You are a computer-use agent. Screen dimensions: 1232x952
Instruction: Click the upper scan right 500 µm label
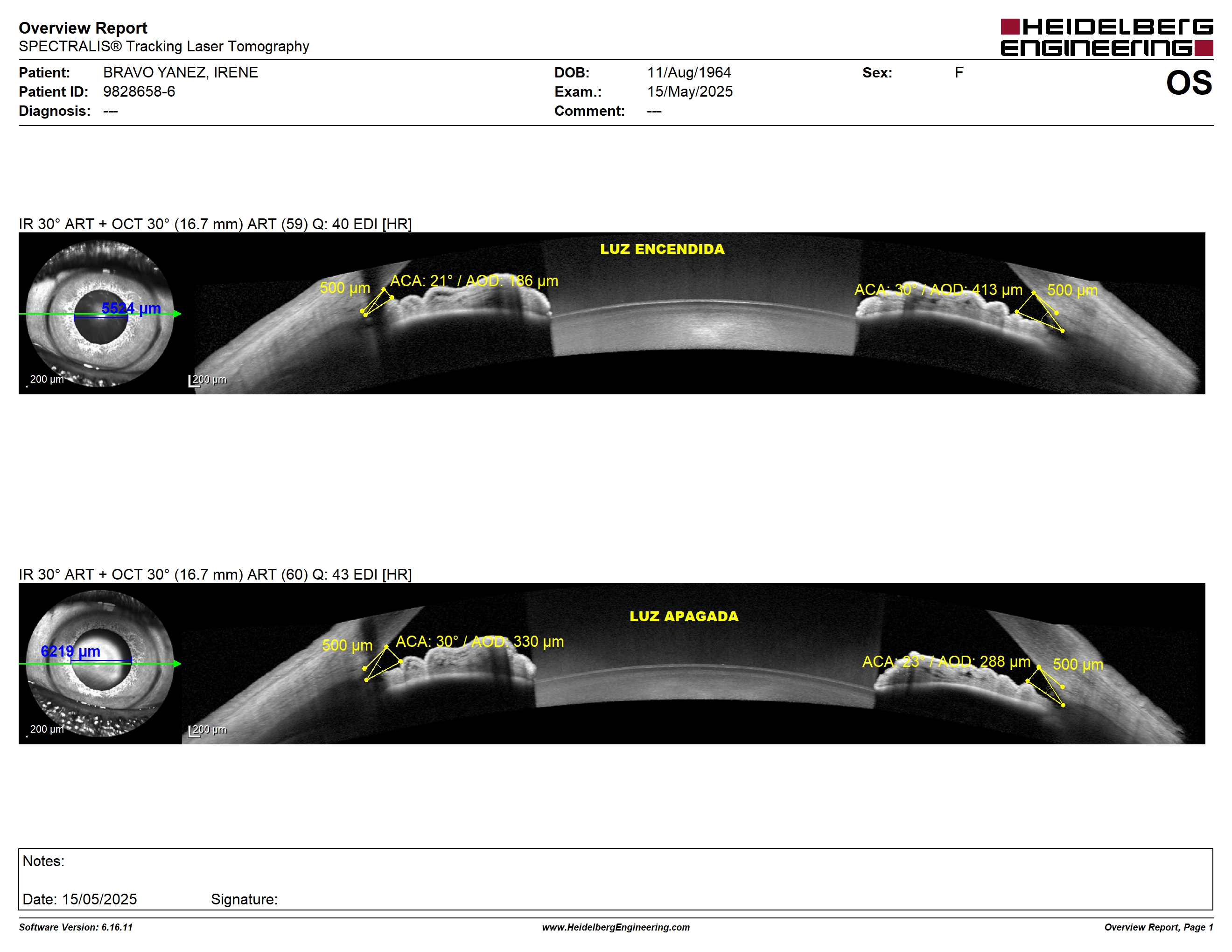click(x=1072, y=290)
